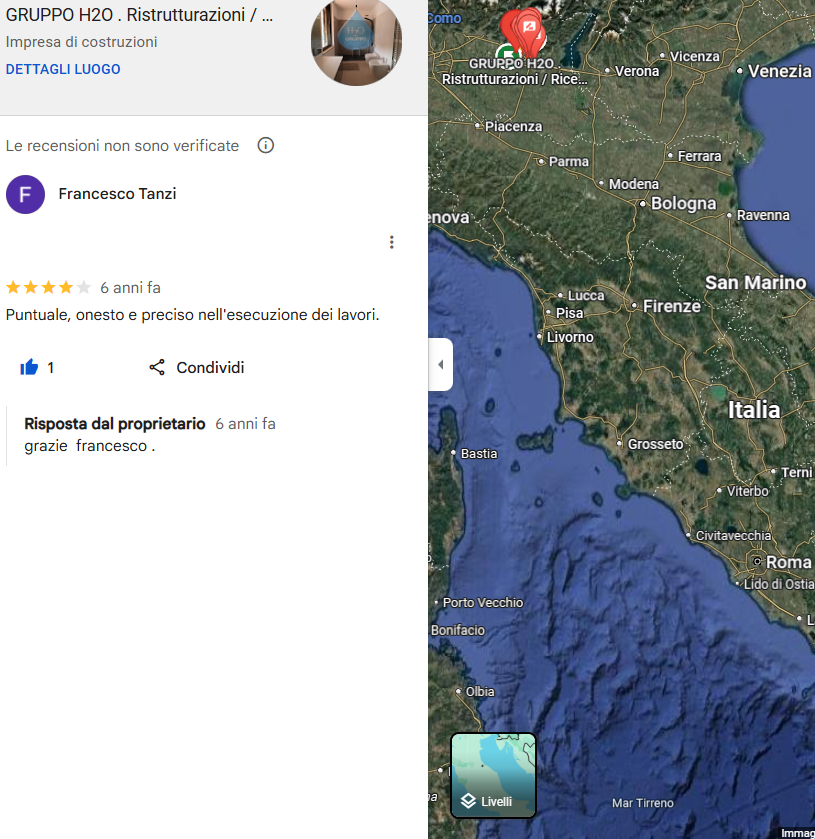Screen dimensions: 815x839
Task: Click the GRUPPO H2O profile photo
Action: tap(356, 41)
